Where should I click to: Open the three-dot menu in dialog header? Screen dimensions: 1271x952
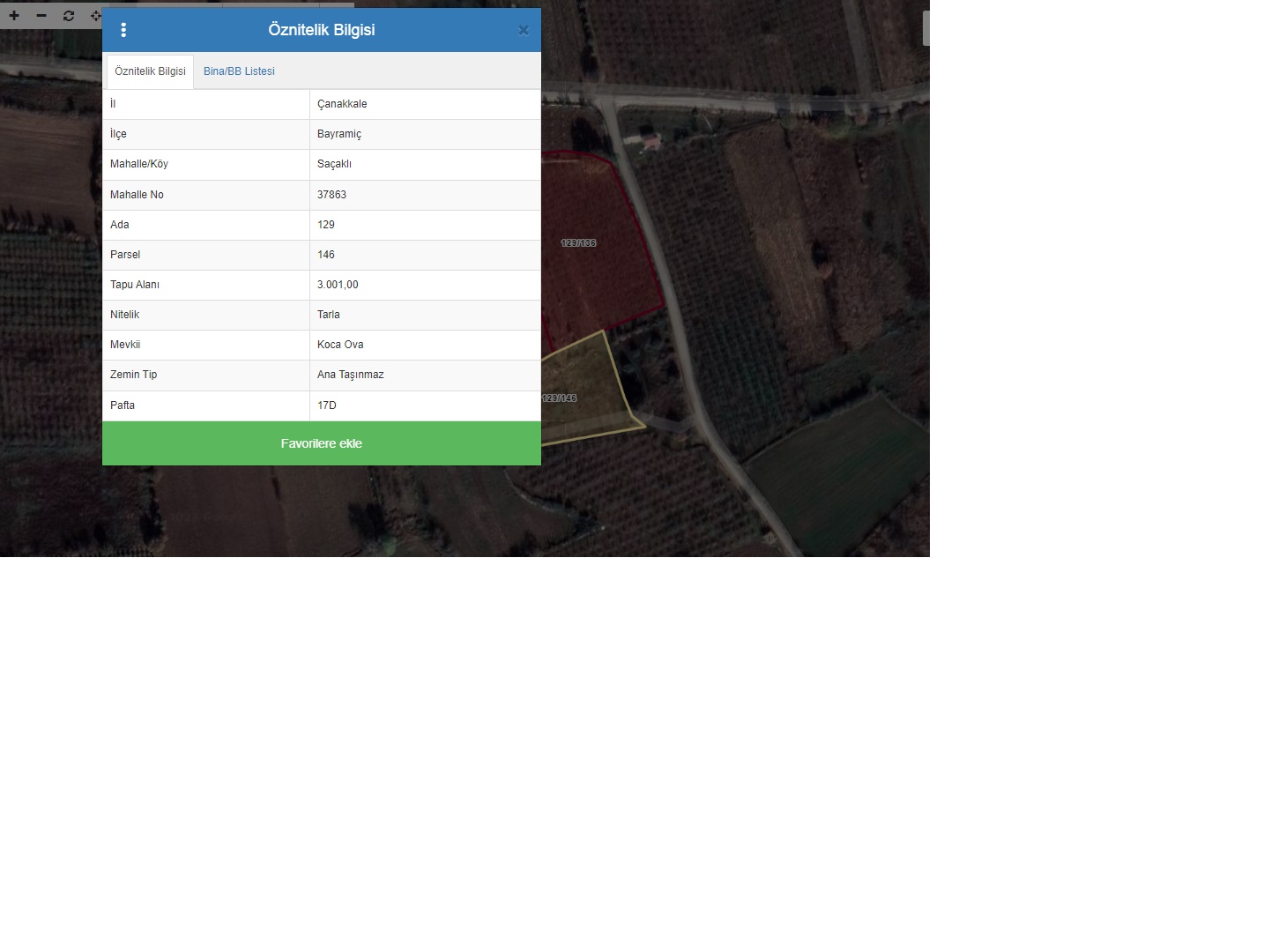coord(123,30)
